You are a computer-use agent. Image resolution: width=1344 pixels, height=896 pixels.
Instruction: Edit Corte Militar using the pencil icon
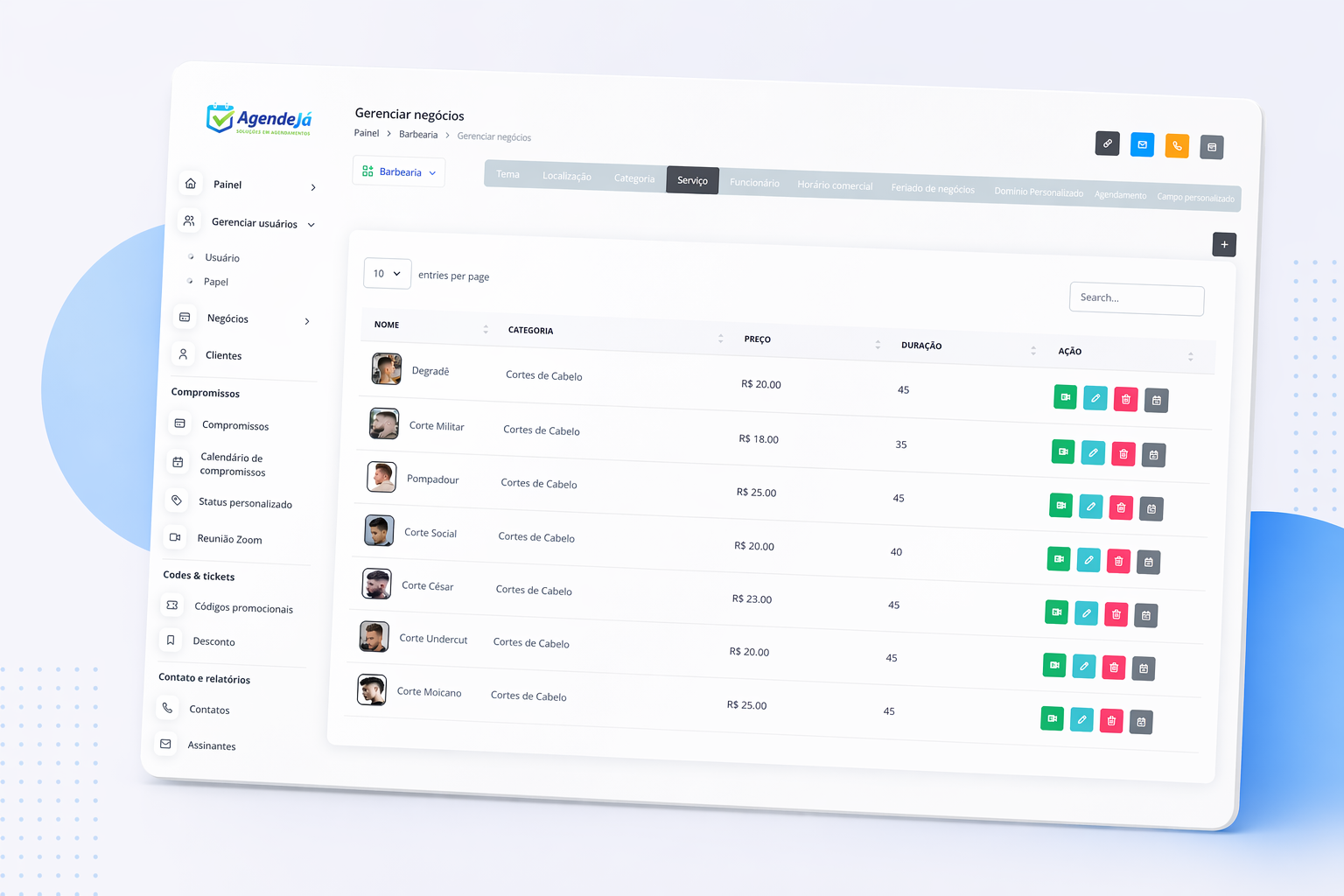(1093, 453)
